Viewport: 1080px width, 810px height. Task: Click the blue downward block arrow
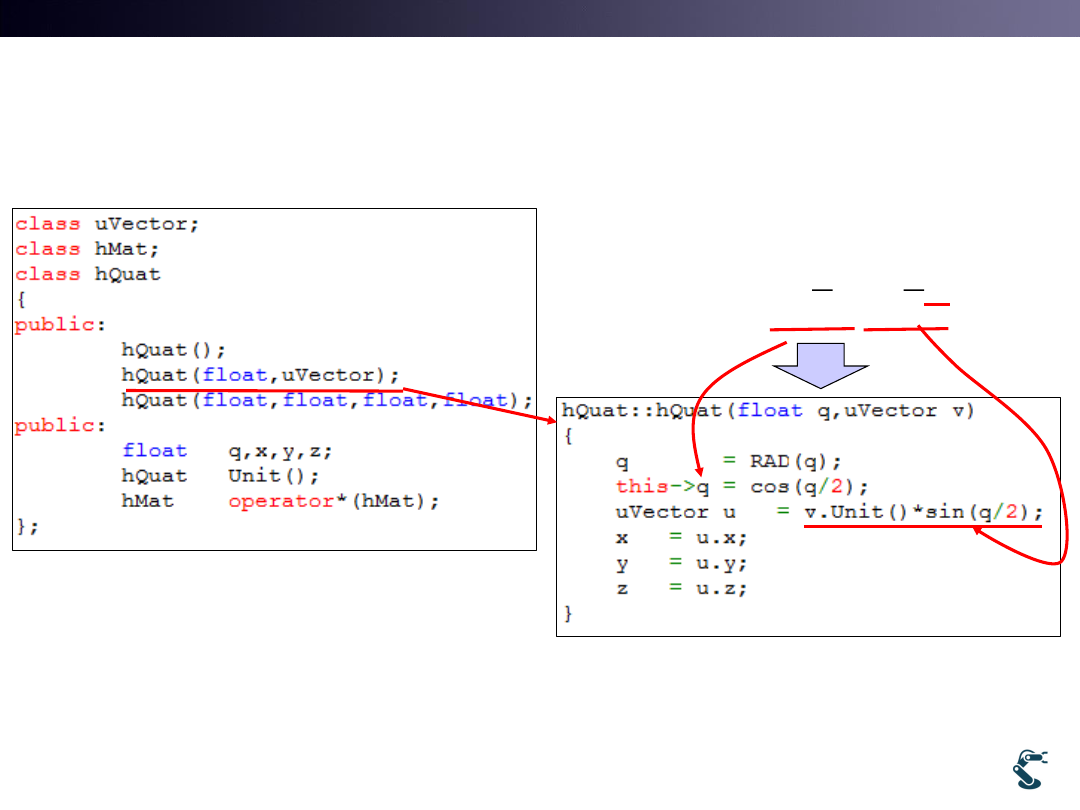click(x=821, y=363)
